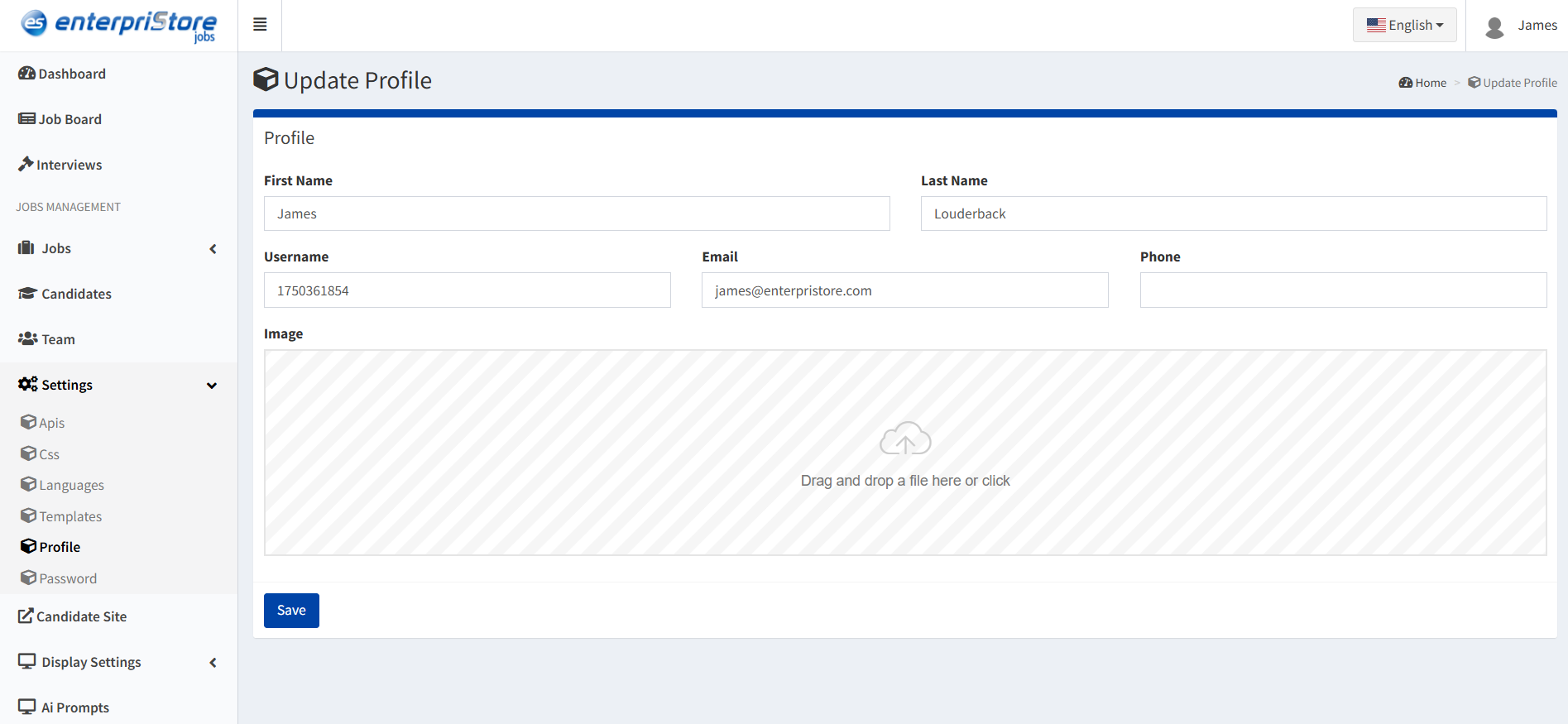Open the Password settings page
The width and height of the screenshot is (1568, 724).
pyautogui.click(x=68, y=578)
